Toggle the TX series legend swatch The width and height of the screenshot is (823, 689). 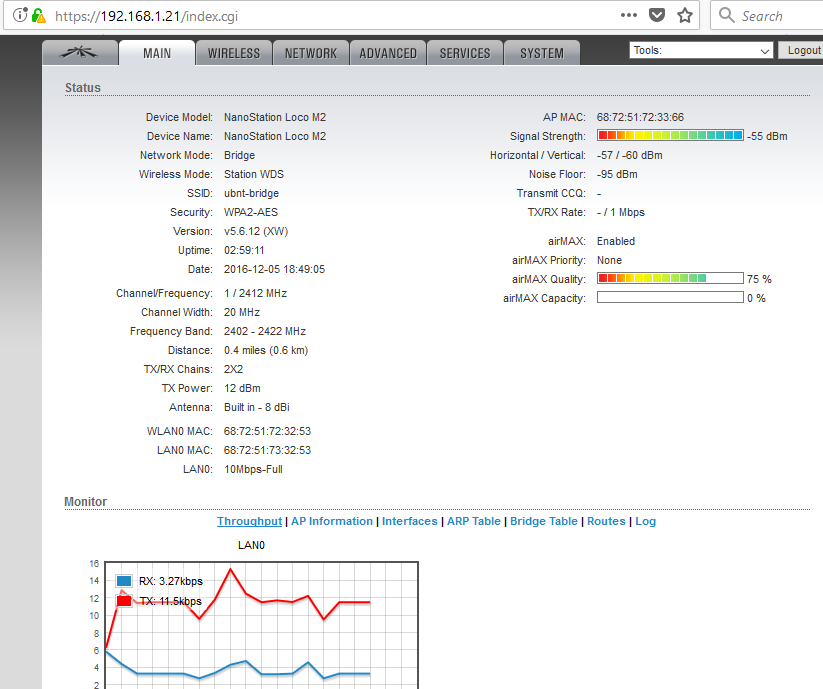[x=122, y=600]
